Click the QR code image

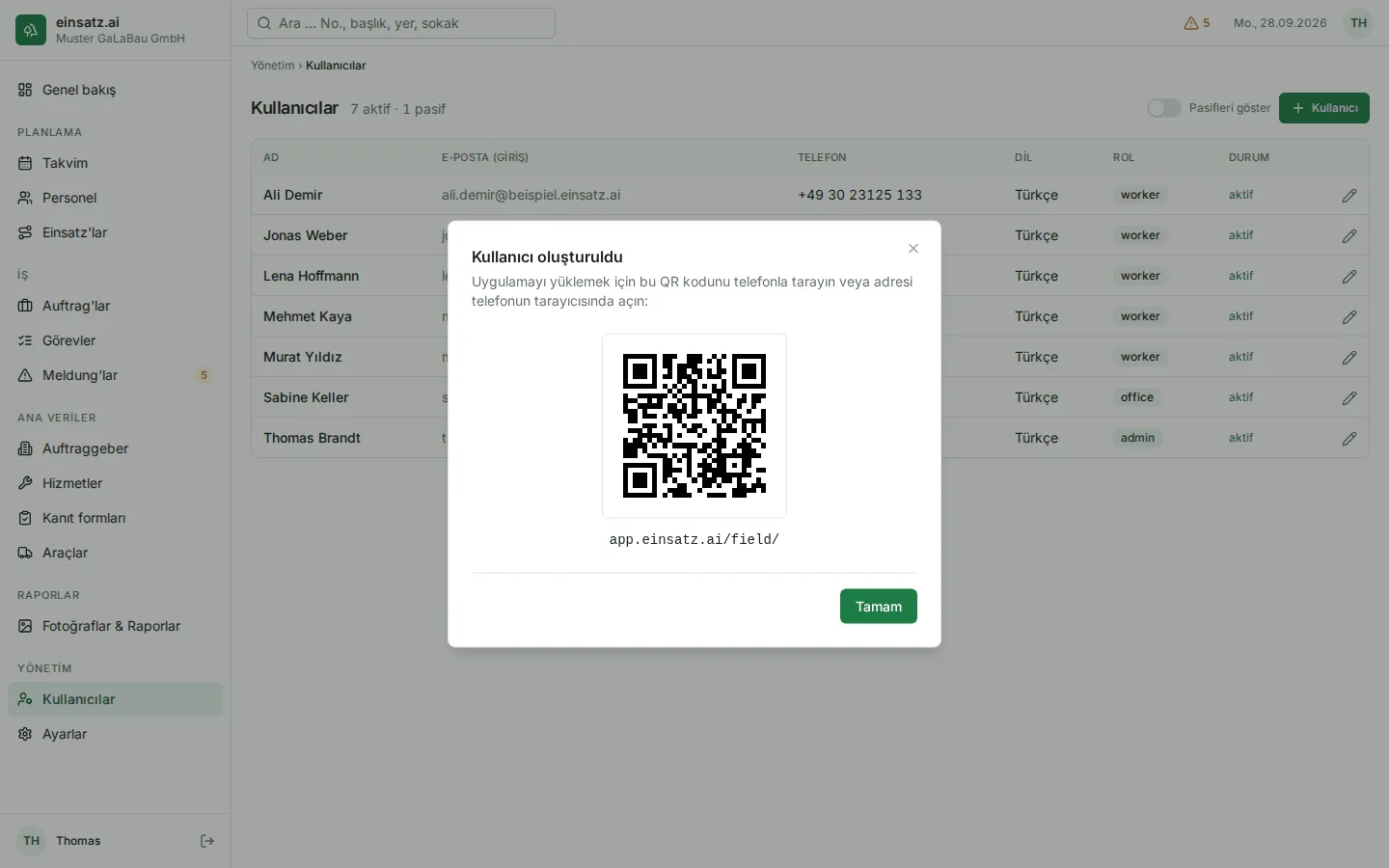[x=694, y=425]
